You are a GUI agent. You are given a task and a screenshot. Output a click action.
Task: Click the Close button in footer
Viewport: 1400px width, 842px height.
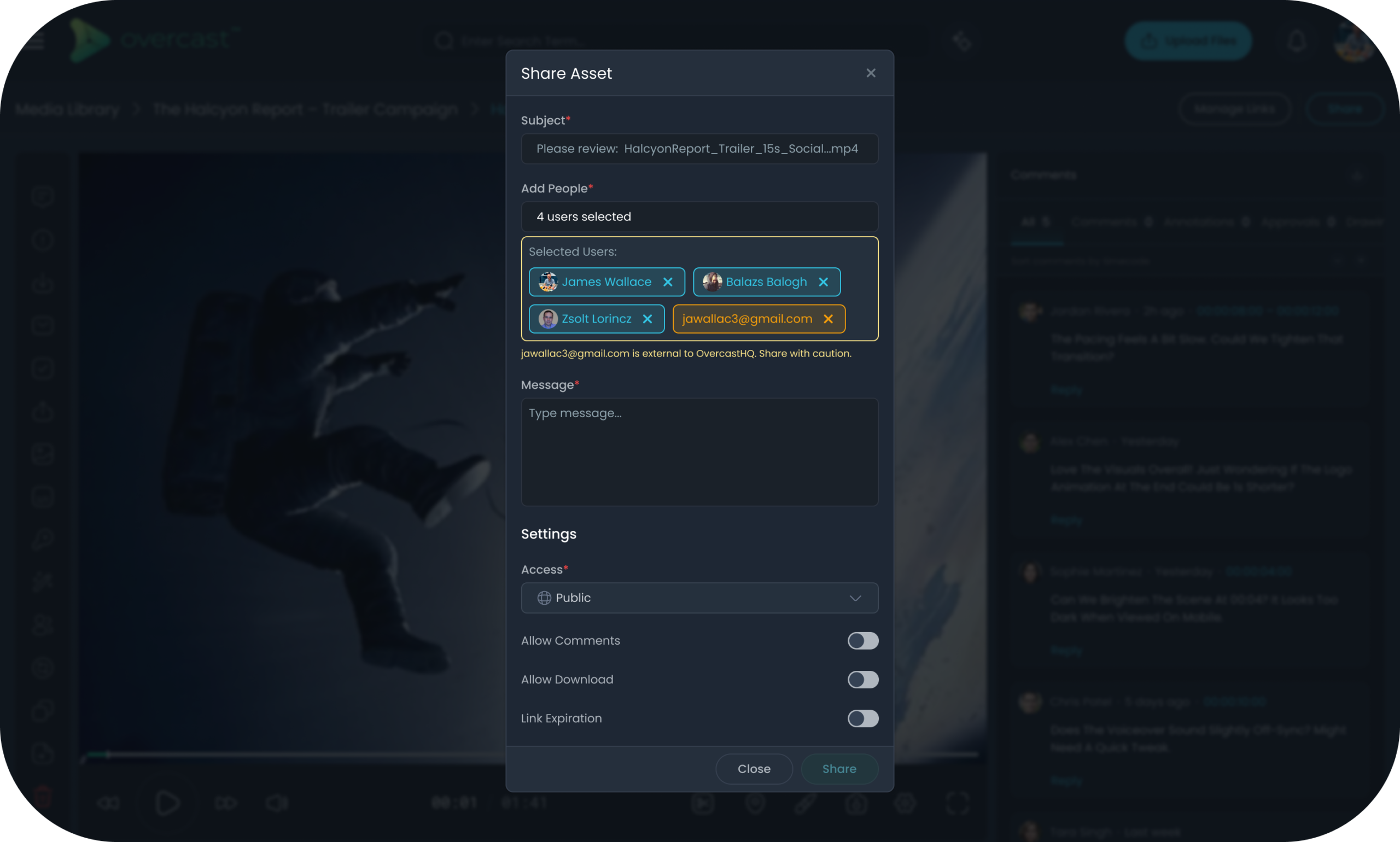point(754,769)
